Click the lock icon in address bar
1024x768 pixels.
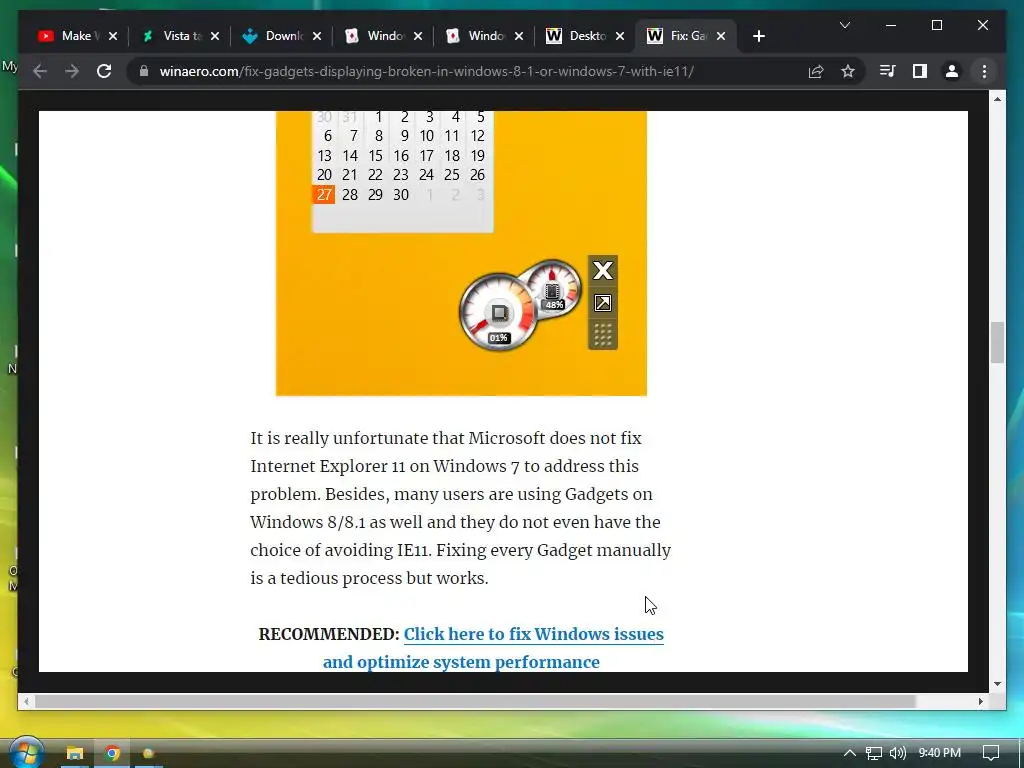(144, 71)
